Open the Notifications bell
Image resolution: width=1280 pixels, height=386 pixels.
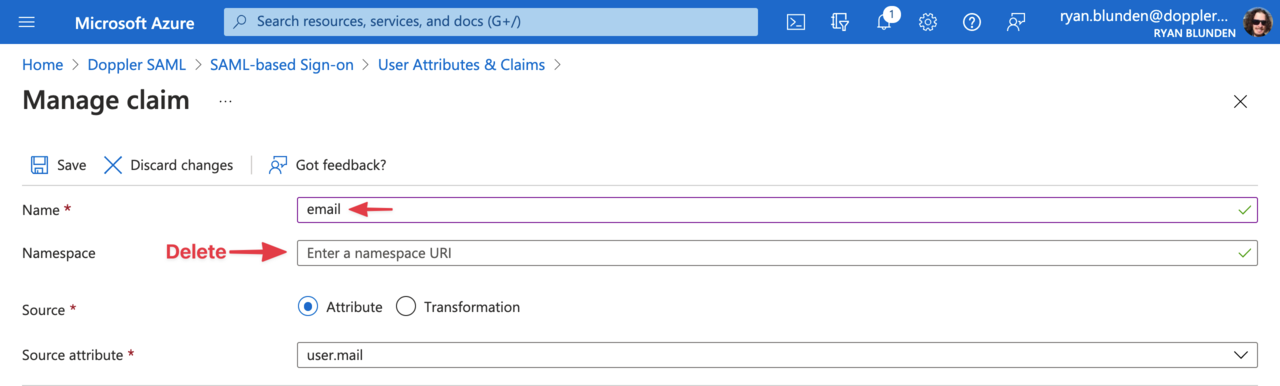[x=885, y=22]
